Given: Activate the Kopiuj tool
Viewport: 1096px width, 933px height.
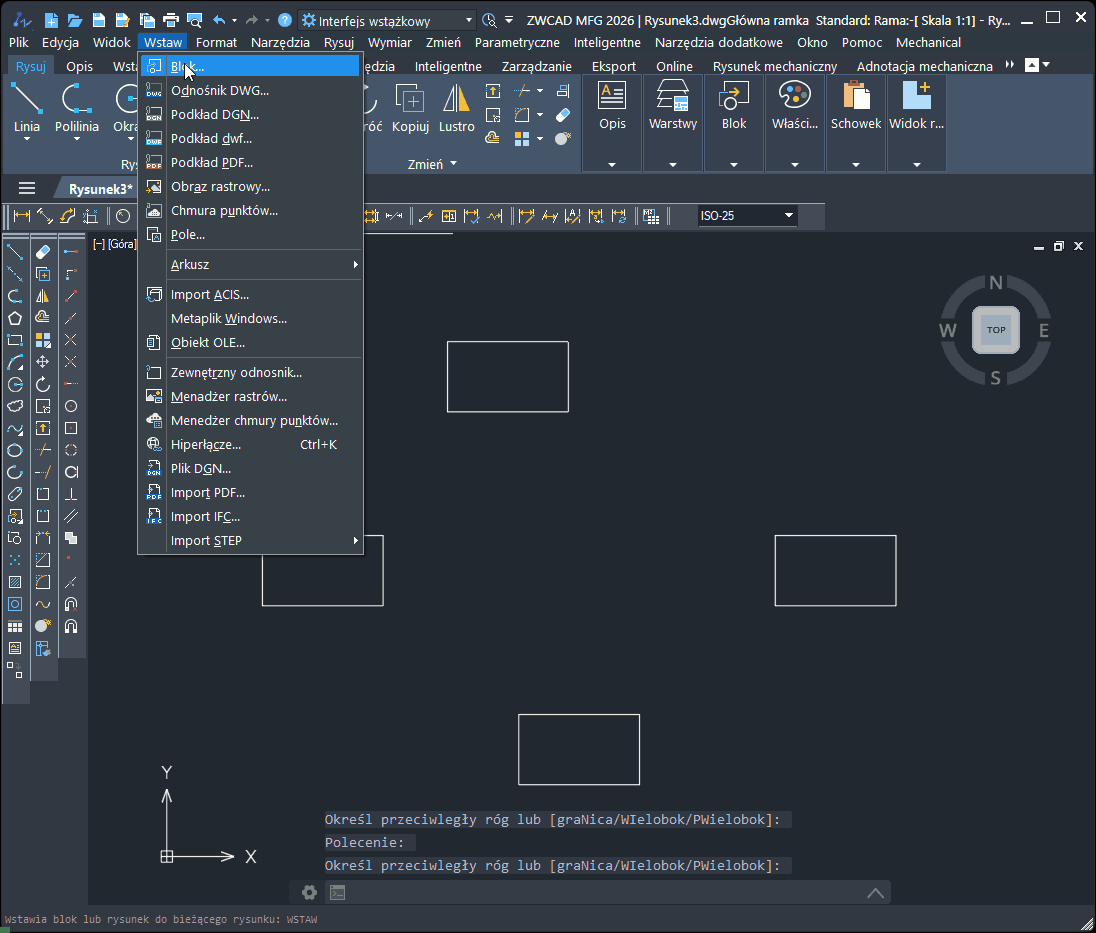Looking at the screenshot, I should coord(411,110).
